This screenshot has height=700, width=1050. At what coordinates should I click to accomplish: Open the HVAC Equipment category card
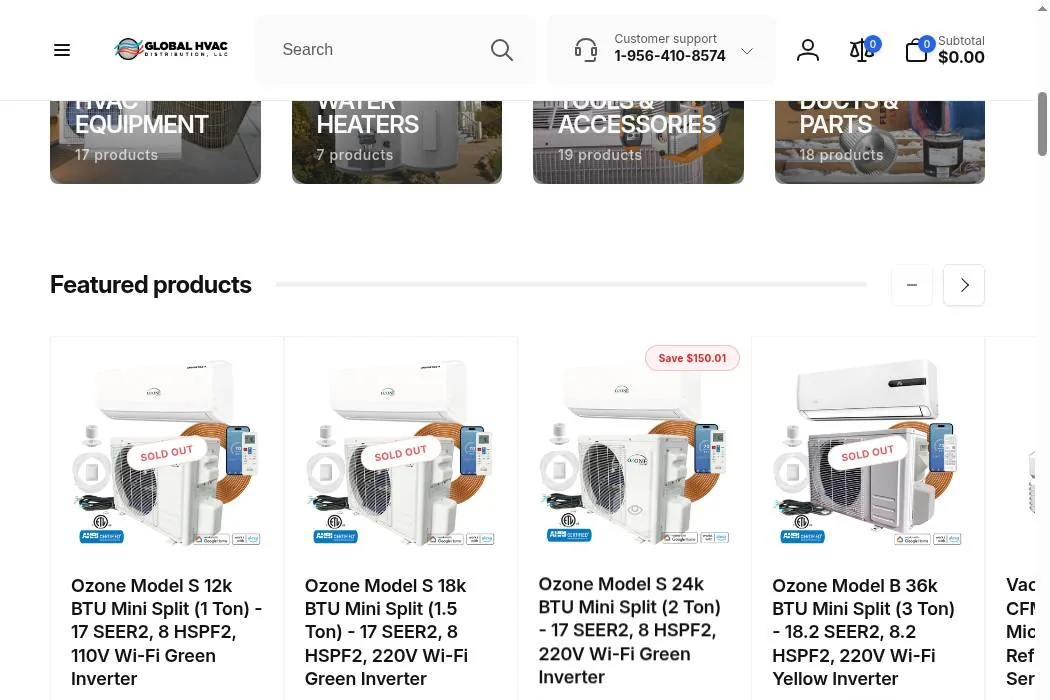[x=155, y=142]
